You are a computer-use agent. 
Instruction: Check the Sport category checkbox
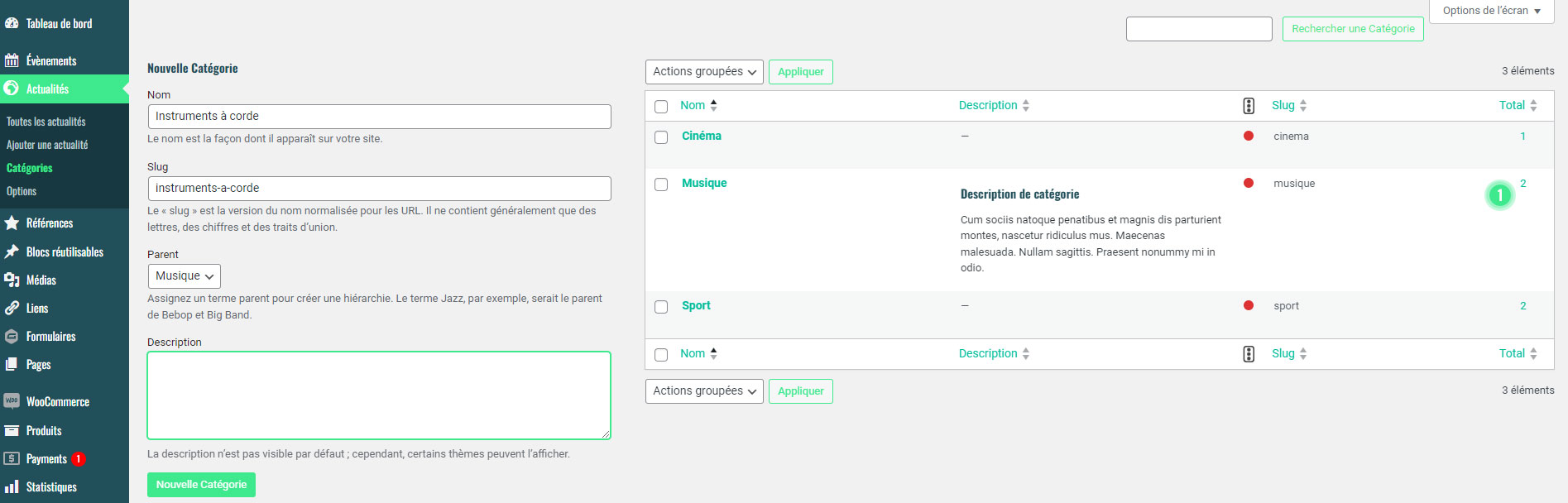click(661, 307)
